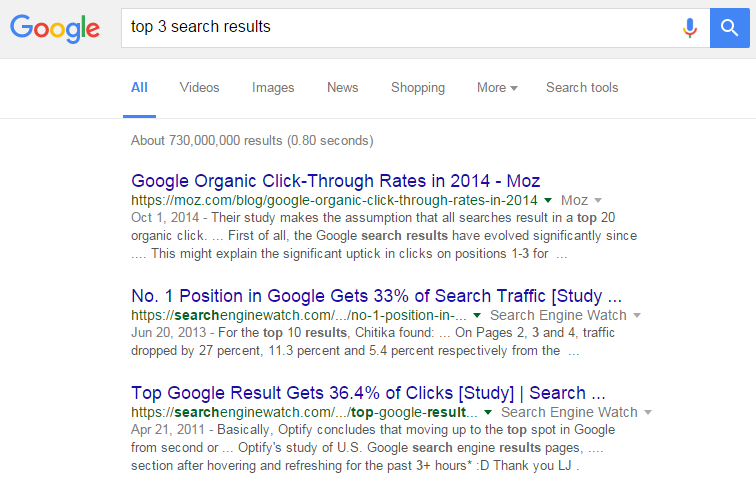Open the News tab
The image size is (756, 484).
click(x=342, y=88)
